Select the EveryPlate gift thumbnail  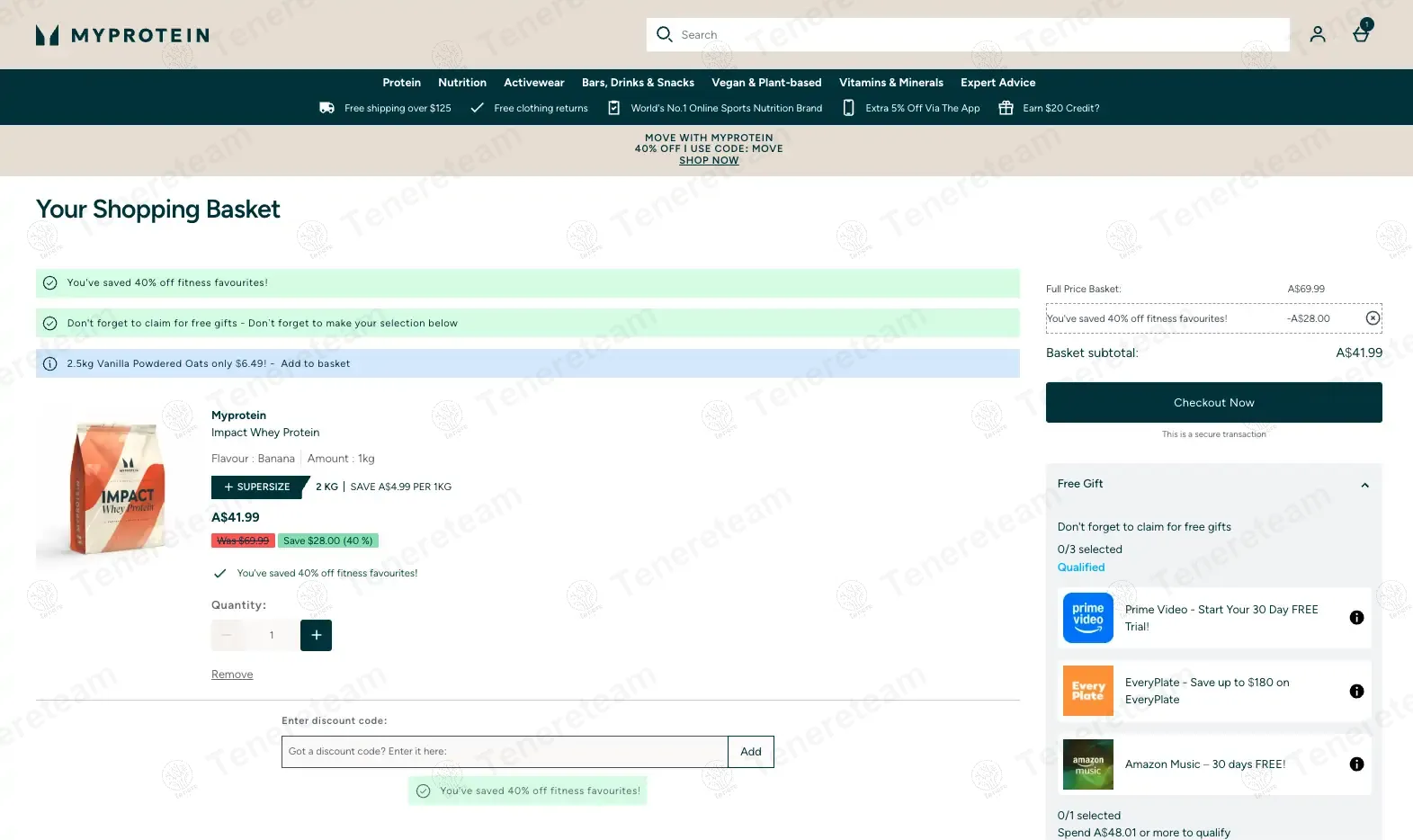click(x=1088, y=691)
